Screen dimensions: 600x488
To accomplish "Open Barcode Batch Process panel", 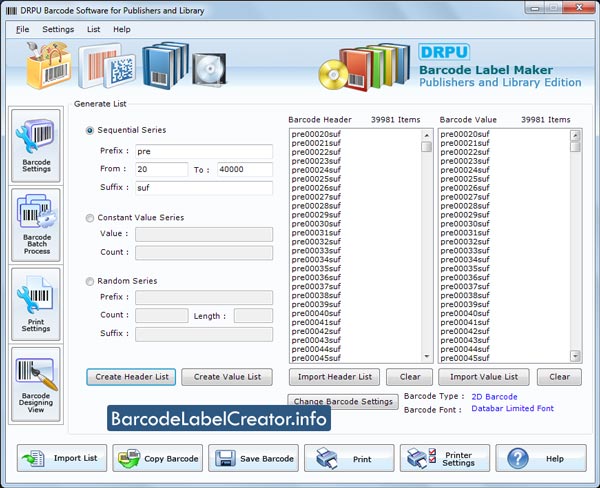I will tap(36, 225).
